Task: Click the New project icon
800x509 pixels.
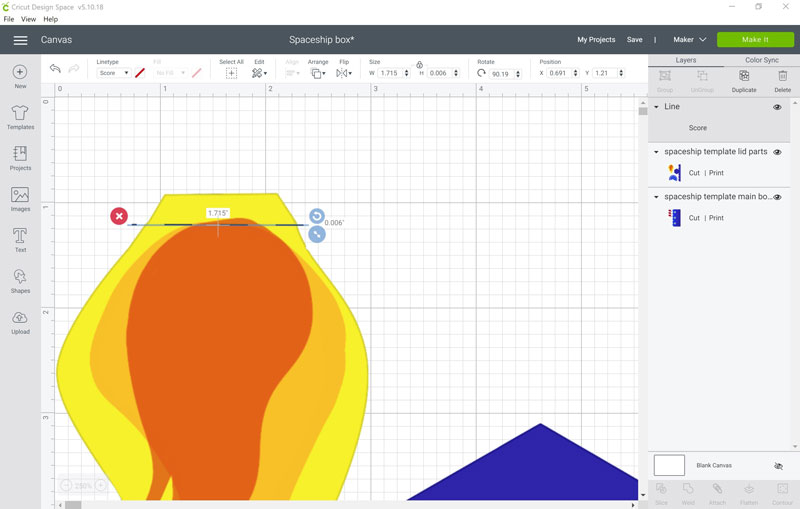Action: click(x=20, y=72)
